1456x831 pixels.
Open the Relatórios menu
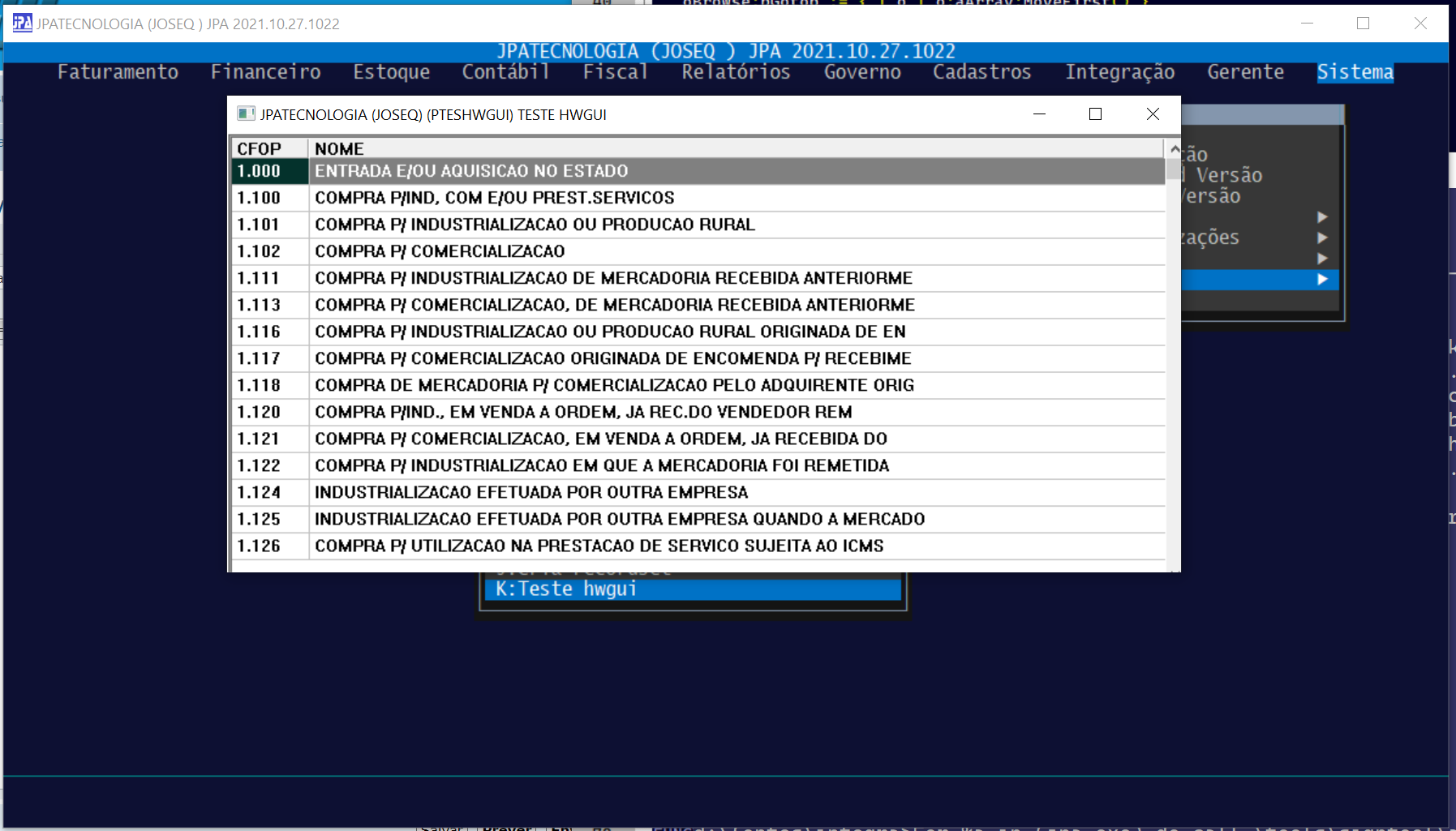(x=736, y=72)
